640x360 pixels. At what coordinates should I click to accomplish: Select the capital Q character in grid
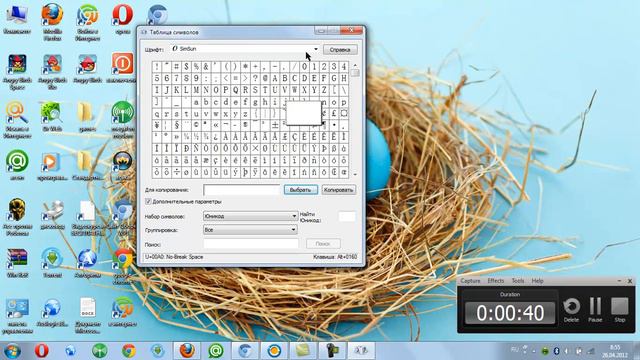pyautogui.click(x=236, y=90)
